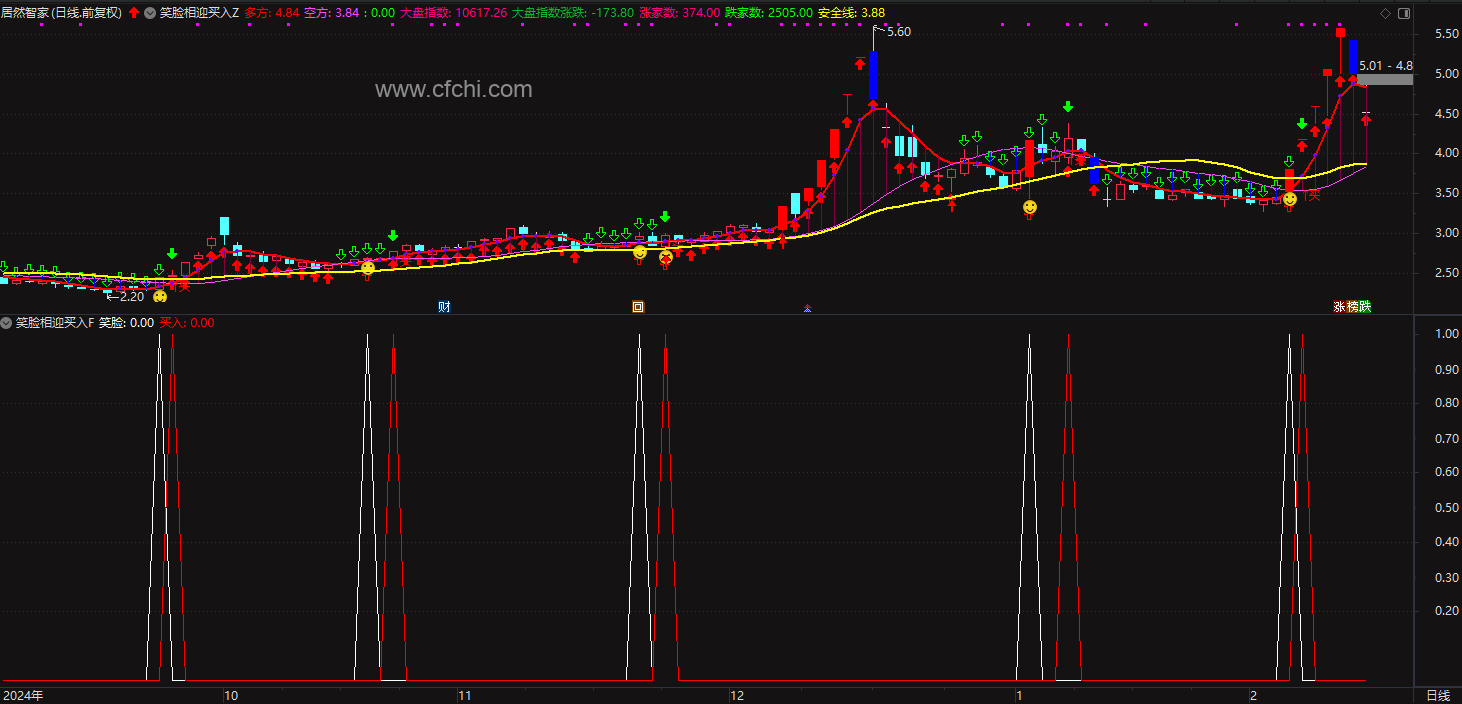Viewport: 1462px width, 704px height.
Task: Click the 居然智家 (日线,前复权) title
Action: click(61, 13)
